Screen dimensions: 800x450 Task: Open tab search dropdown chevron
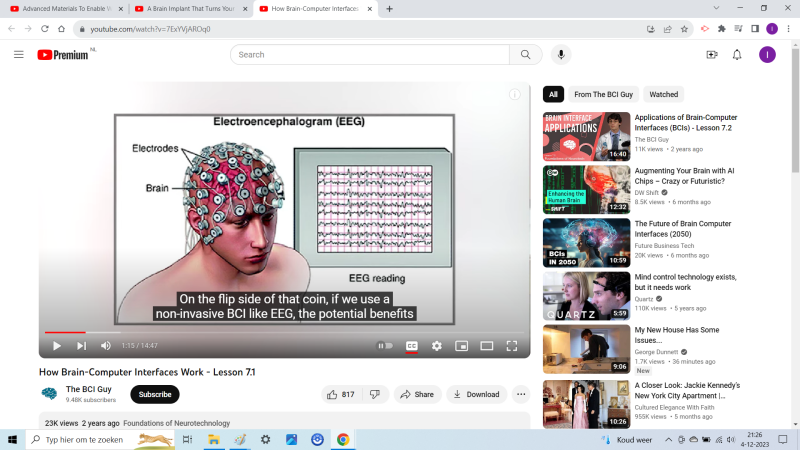coord(716,8)
